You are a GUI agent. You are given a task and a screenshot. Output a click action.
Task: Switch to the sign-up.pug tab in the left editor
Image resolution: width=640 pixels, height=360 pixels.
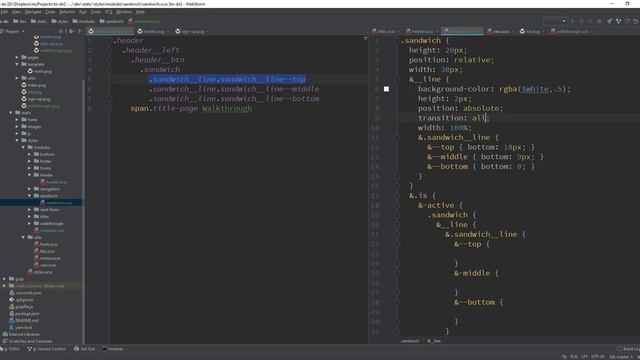tap(192, 31)
